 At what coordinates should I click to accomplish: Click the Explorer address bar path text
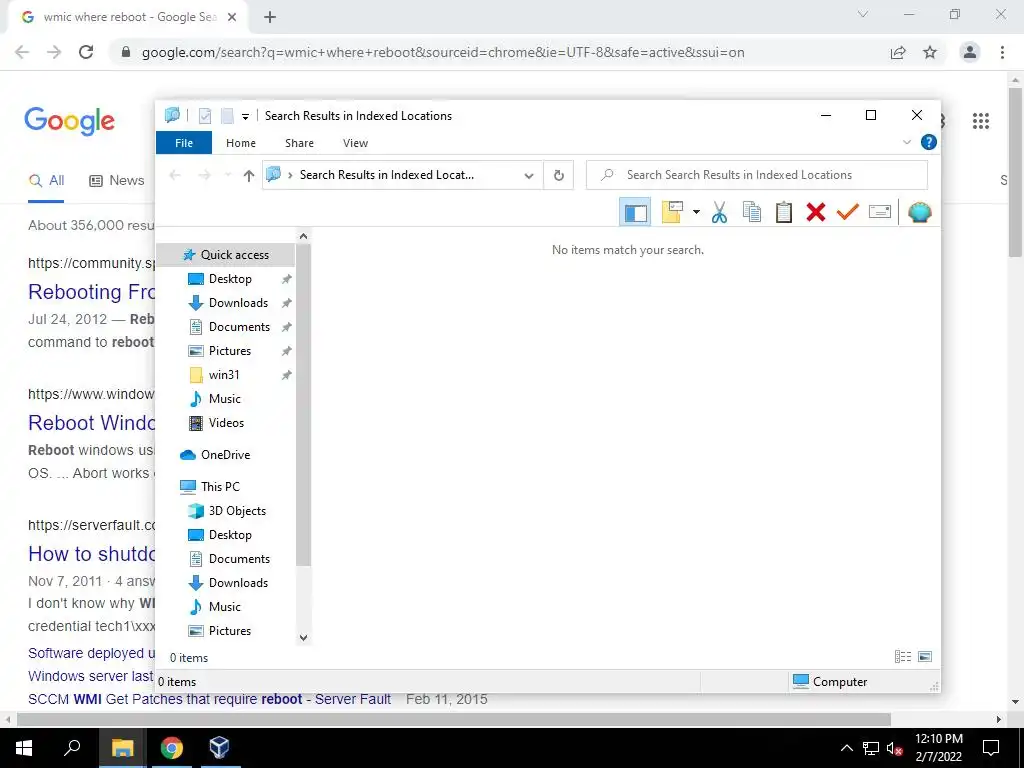coord(387,175)
